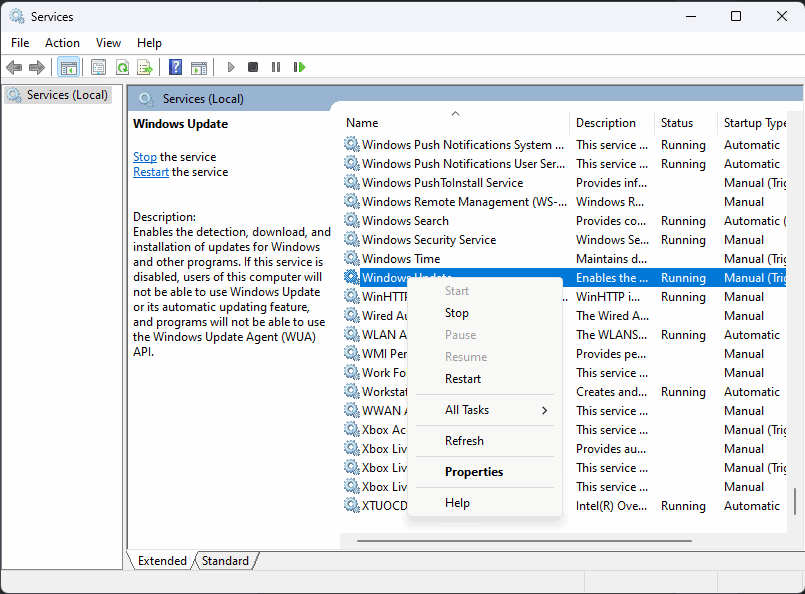
Task: Select the Windows PushToInstall Service row
Action: [563, 183]
